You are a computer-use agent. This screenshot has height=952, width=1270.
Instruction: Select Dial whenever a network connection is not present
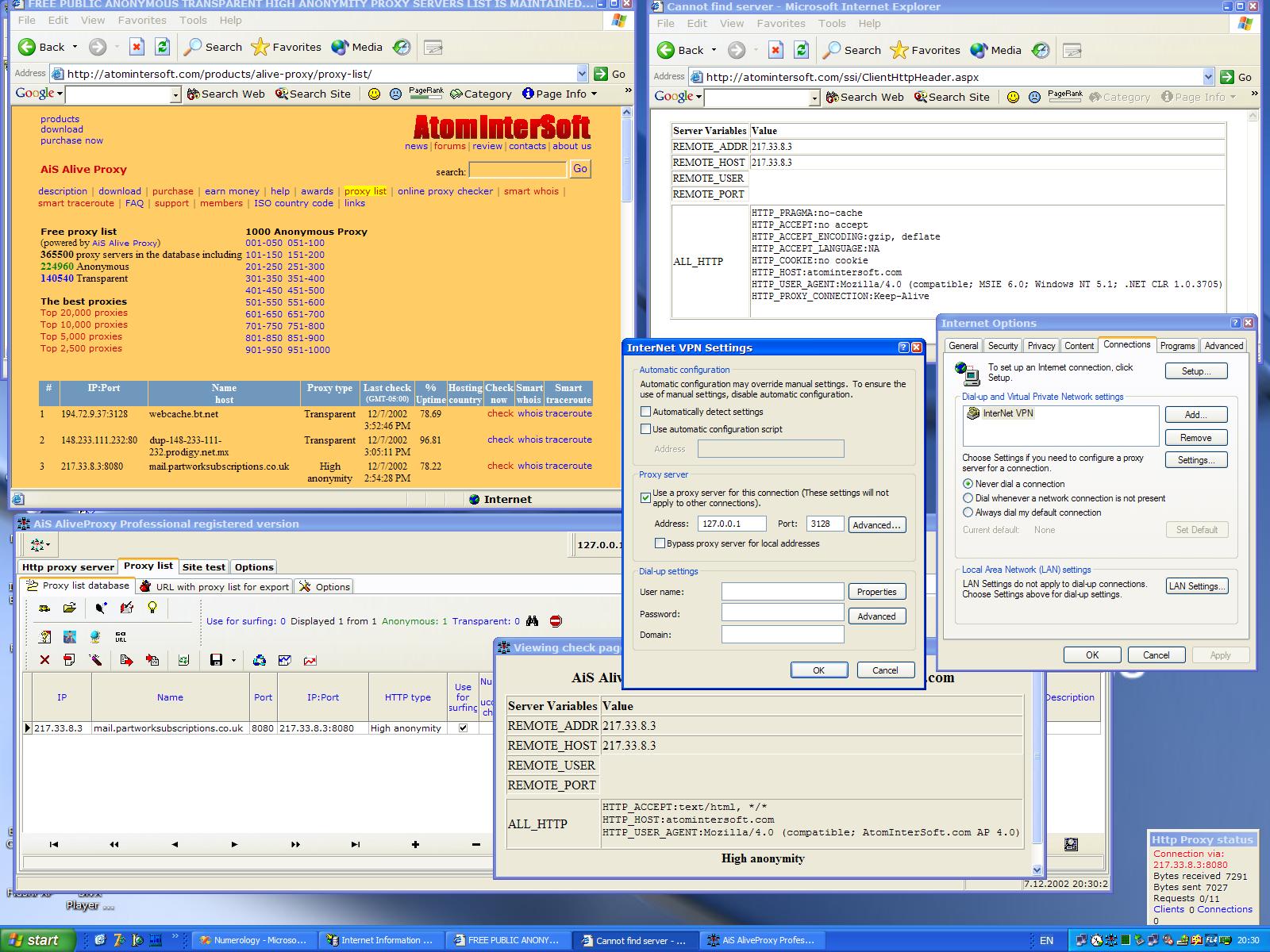pos(968,498)
